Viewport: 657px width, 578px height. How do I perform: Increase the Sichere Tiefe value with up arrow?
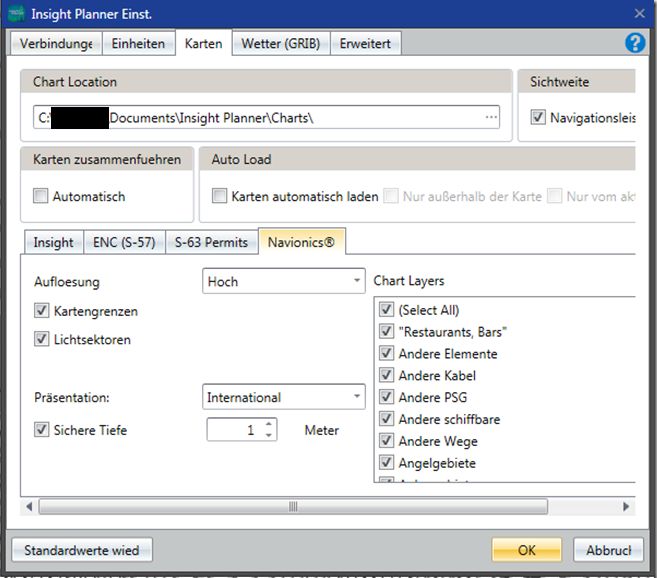coord(268,425)
